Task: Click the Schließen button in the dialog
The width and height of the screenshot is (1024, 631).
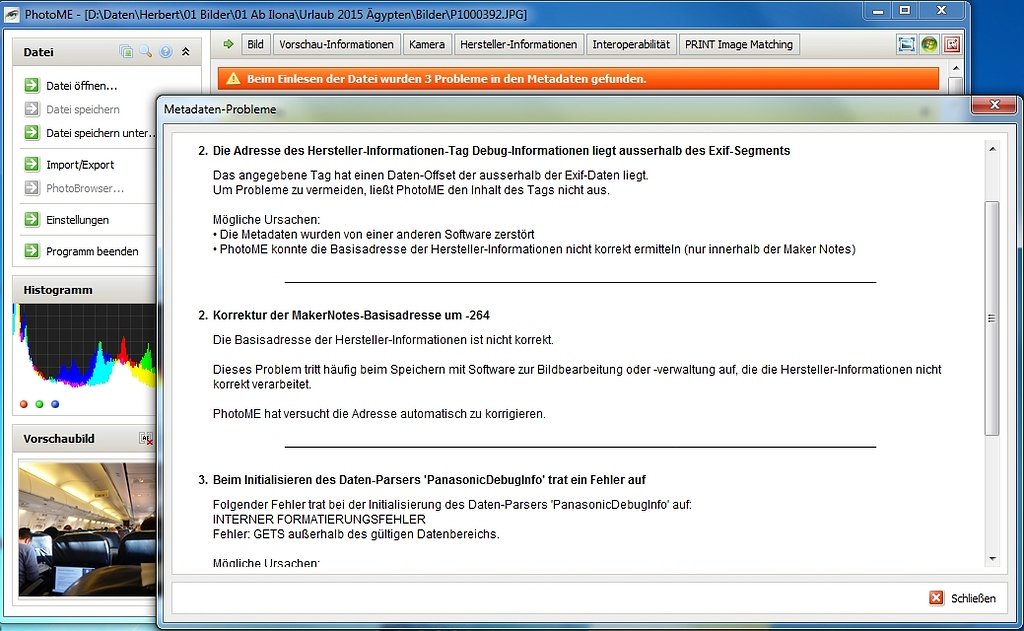Action: tap(963, 598)
